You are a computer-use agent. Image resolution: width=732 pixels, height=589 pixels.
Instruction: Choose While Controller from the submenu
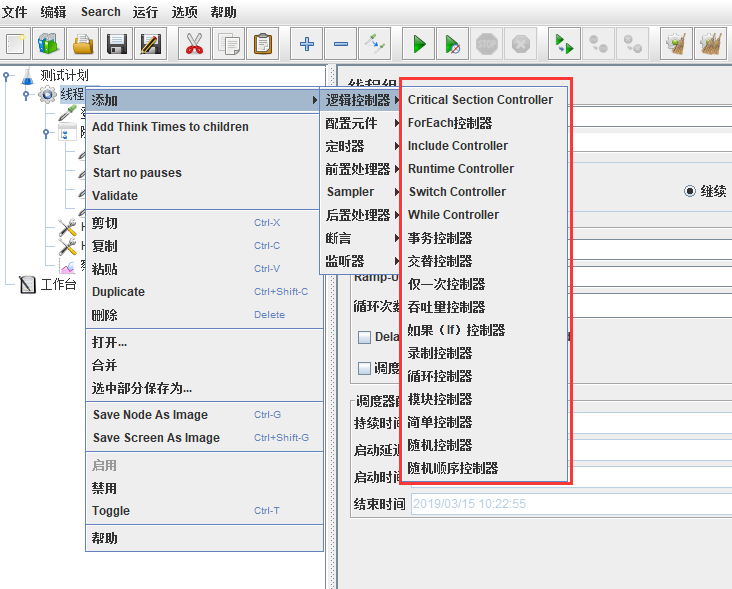click(453, 215)
